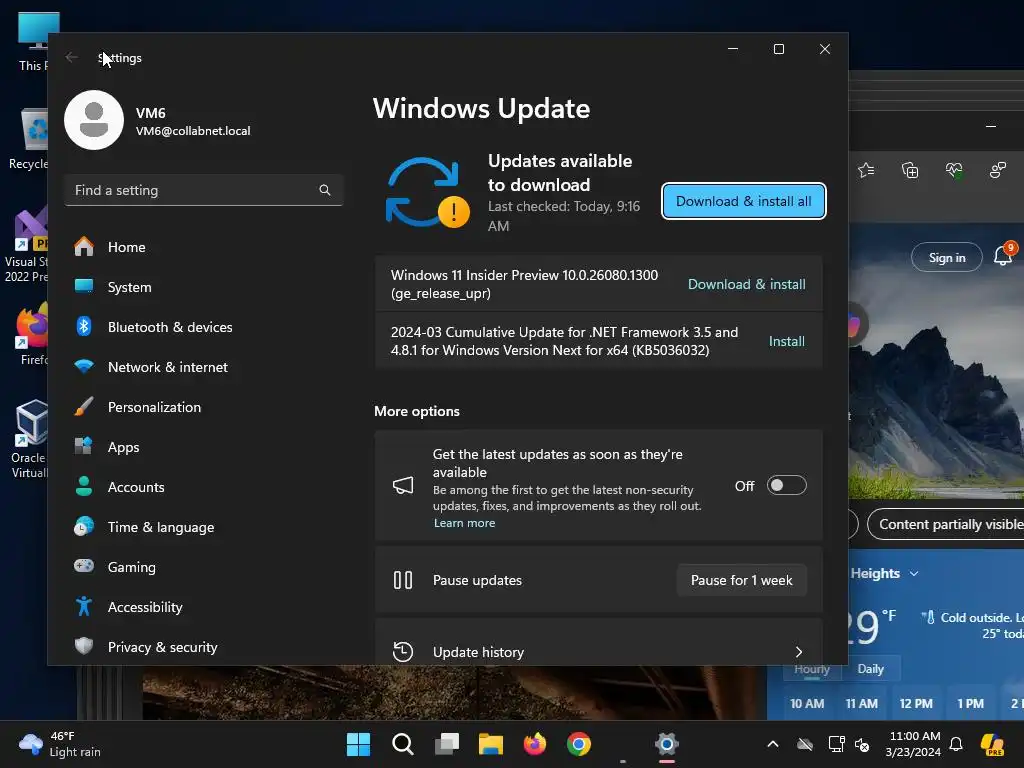Click Pause for 1 week button
1024x768 pixels.
click(x=741, y=580)
